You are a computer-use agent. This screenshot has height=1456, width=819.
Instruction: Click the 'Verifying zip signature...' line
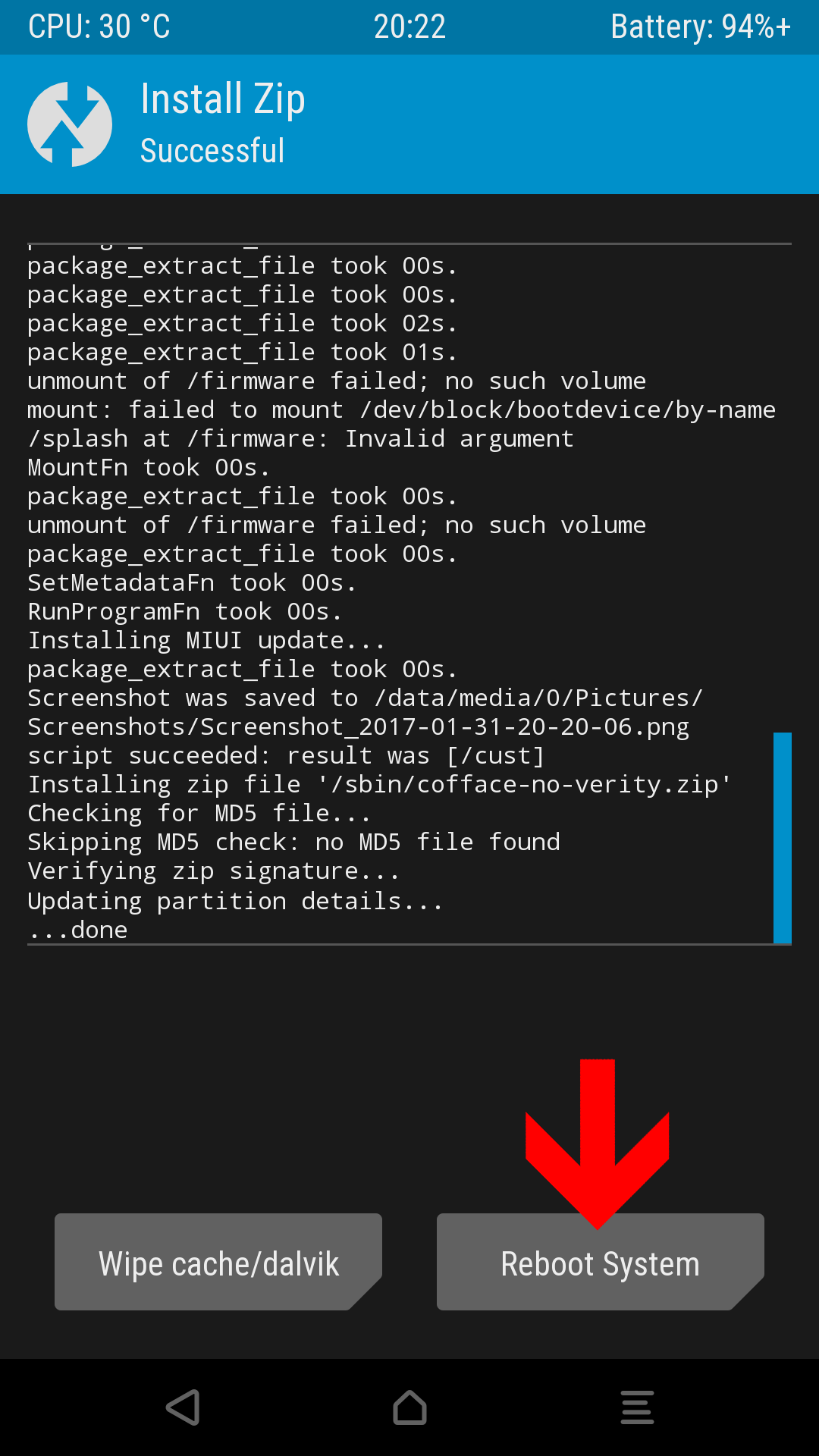pyautogui.click(x=213, y=871)
